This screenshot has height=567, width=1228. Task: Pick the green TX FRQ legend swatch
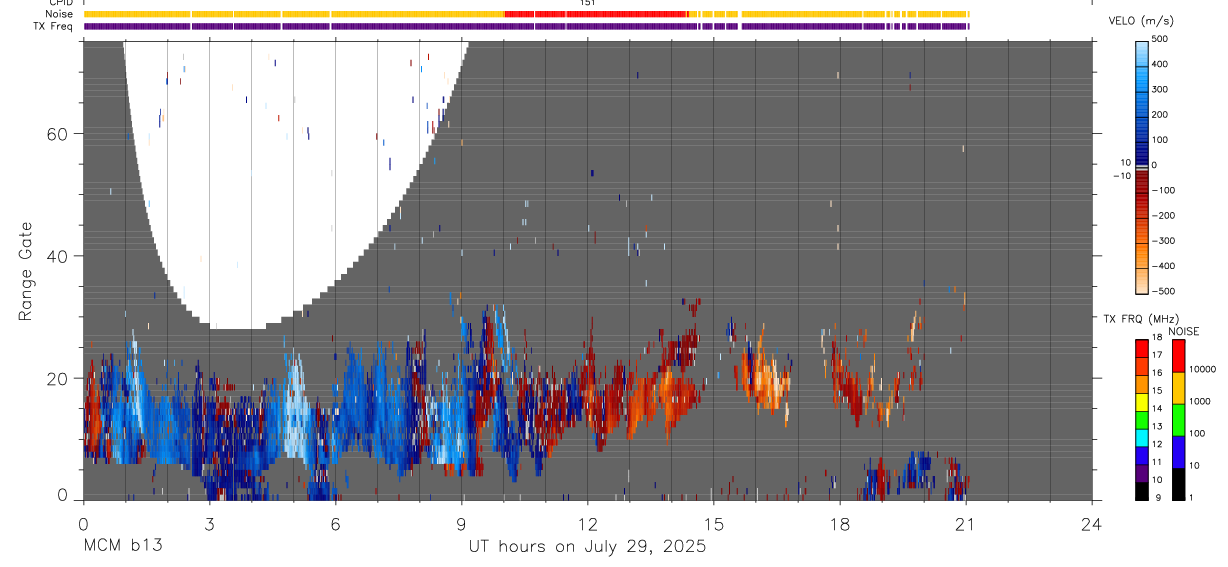(1142, 419)
